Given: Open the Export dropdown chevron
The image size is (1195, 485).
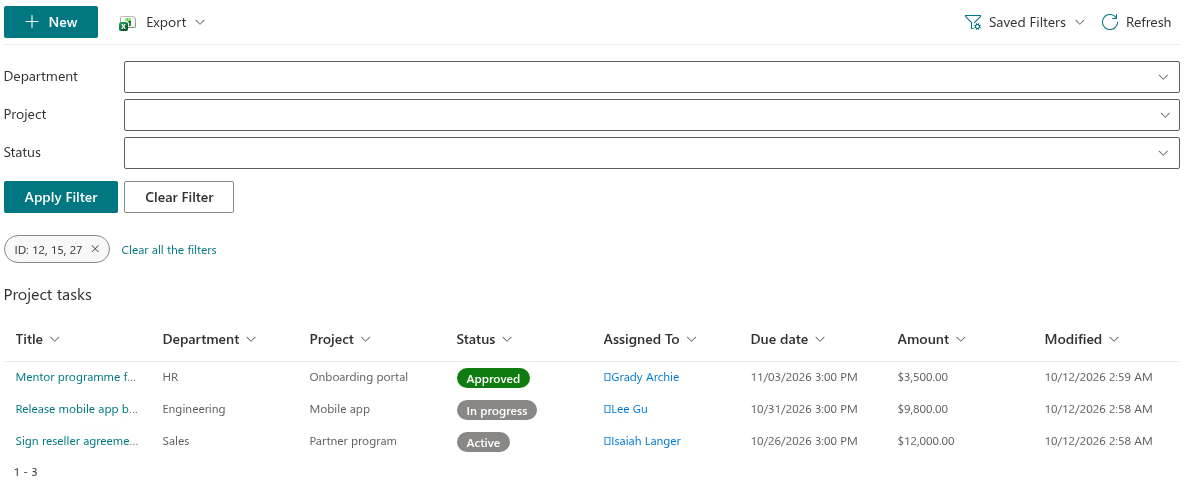Looking at the screenshot, I should coord(200,23).
